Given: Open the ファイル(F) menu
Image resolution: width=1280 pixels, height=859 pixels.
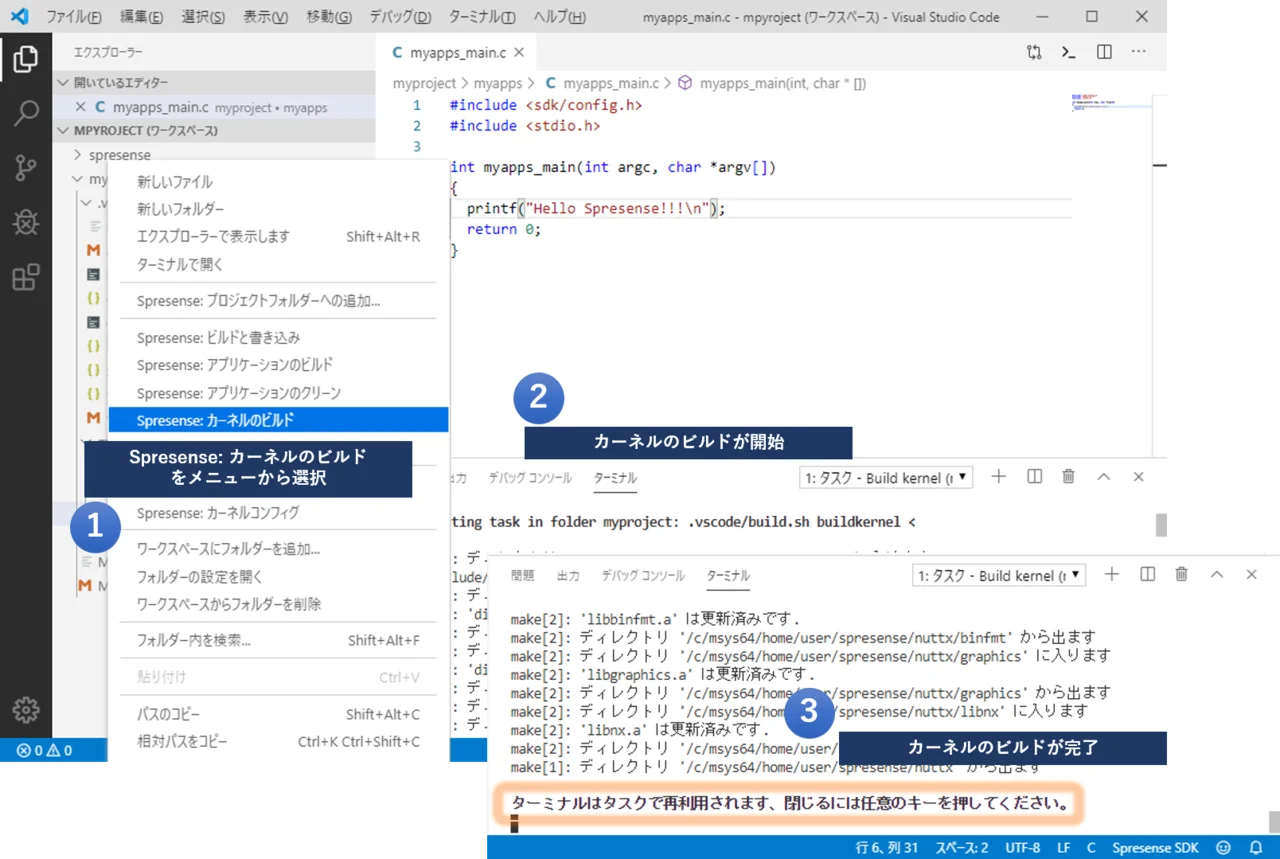Looking at the screenshot, I should (74, 17).
